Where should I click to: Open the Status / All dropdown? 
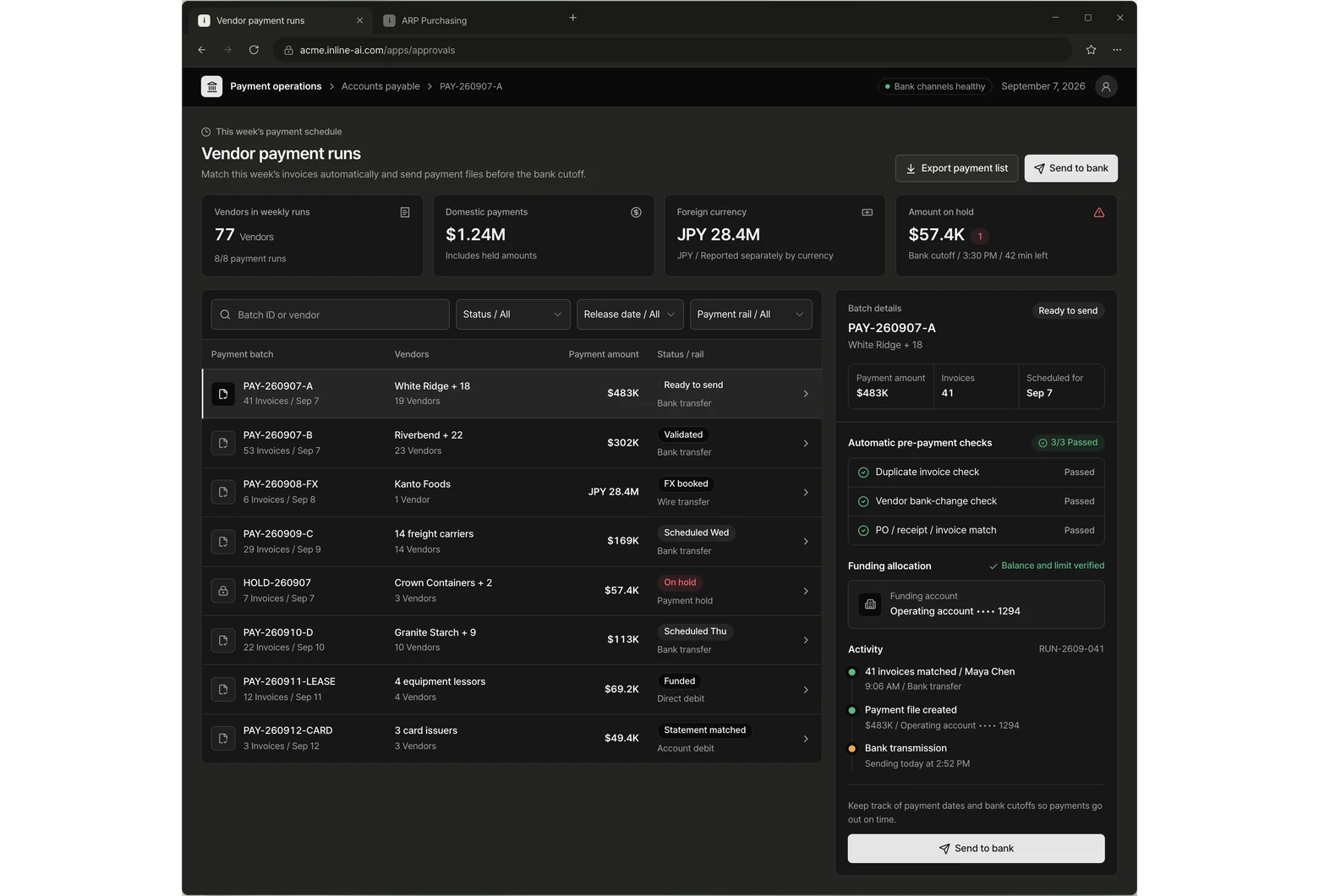(x=513, y=314)
